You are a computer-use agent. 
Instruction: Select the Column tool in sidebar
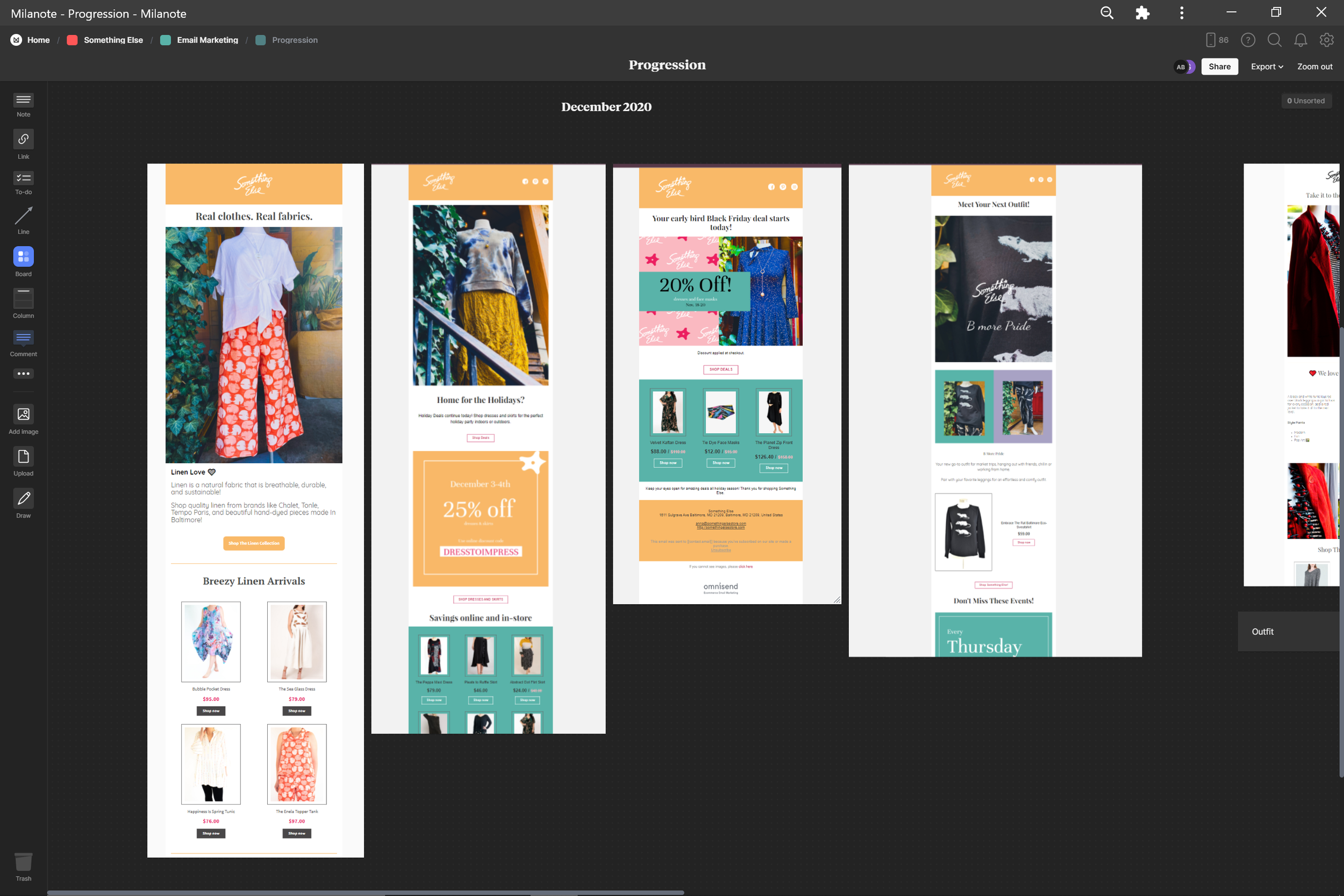(24, 304)
